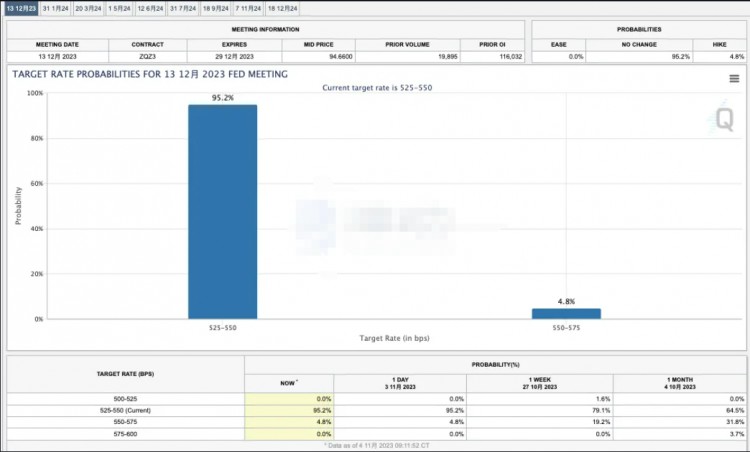
Task: Click the 575-600 target rate row label
Action: click(125, 434)
